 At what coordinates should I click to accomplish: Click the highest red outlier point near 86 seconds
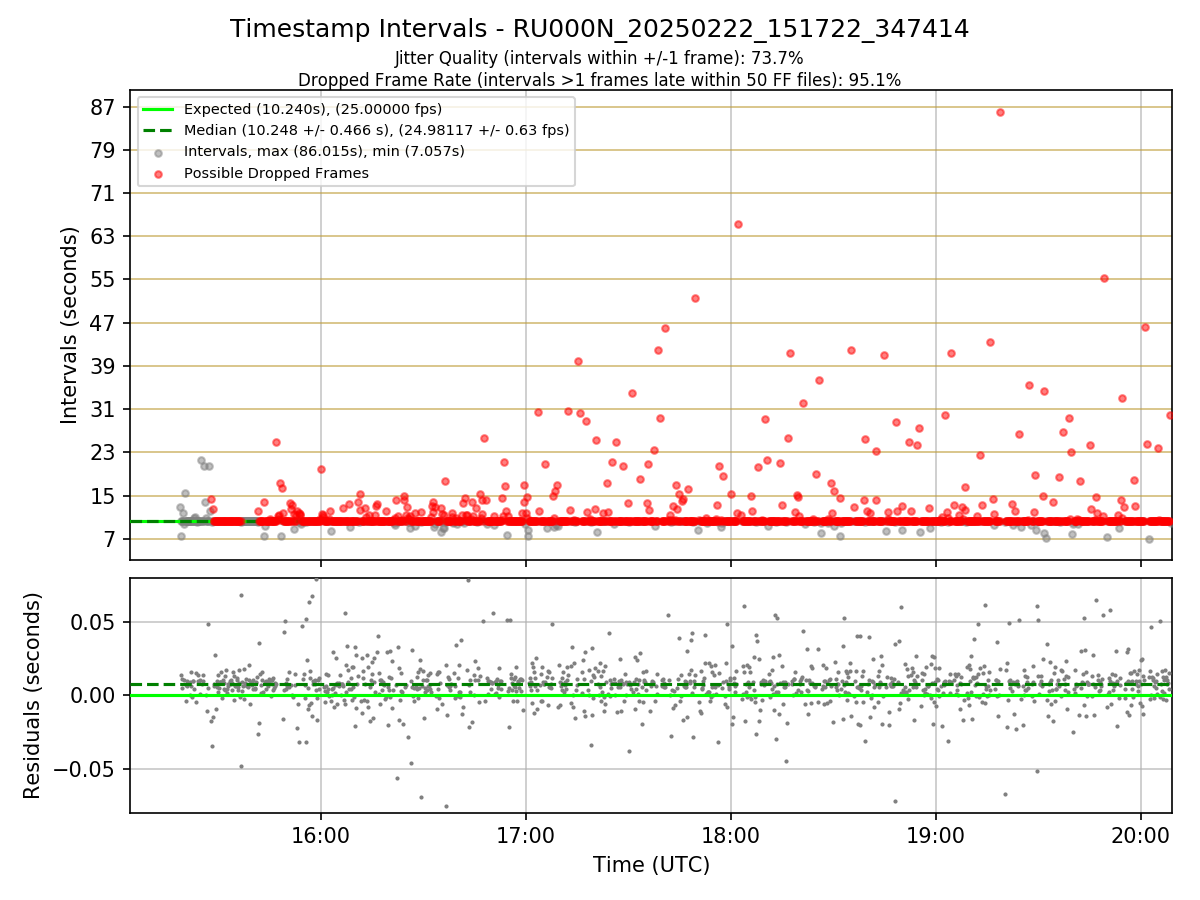pos(1000,112)
